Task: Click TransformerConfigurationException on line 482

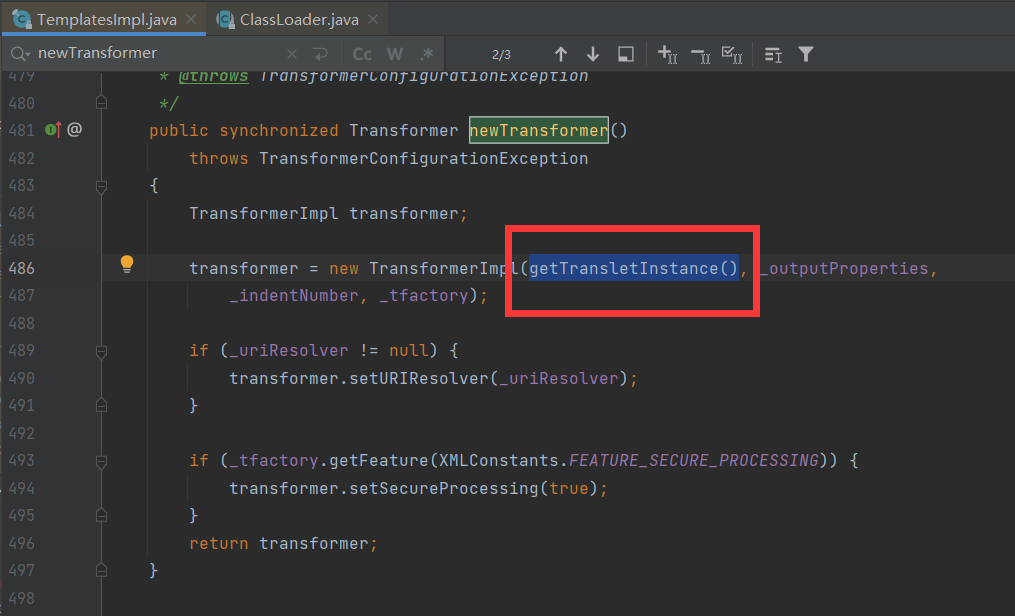Action: [x=423, y=159]
